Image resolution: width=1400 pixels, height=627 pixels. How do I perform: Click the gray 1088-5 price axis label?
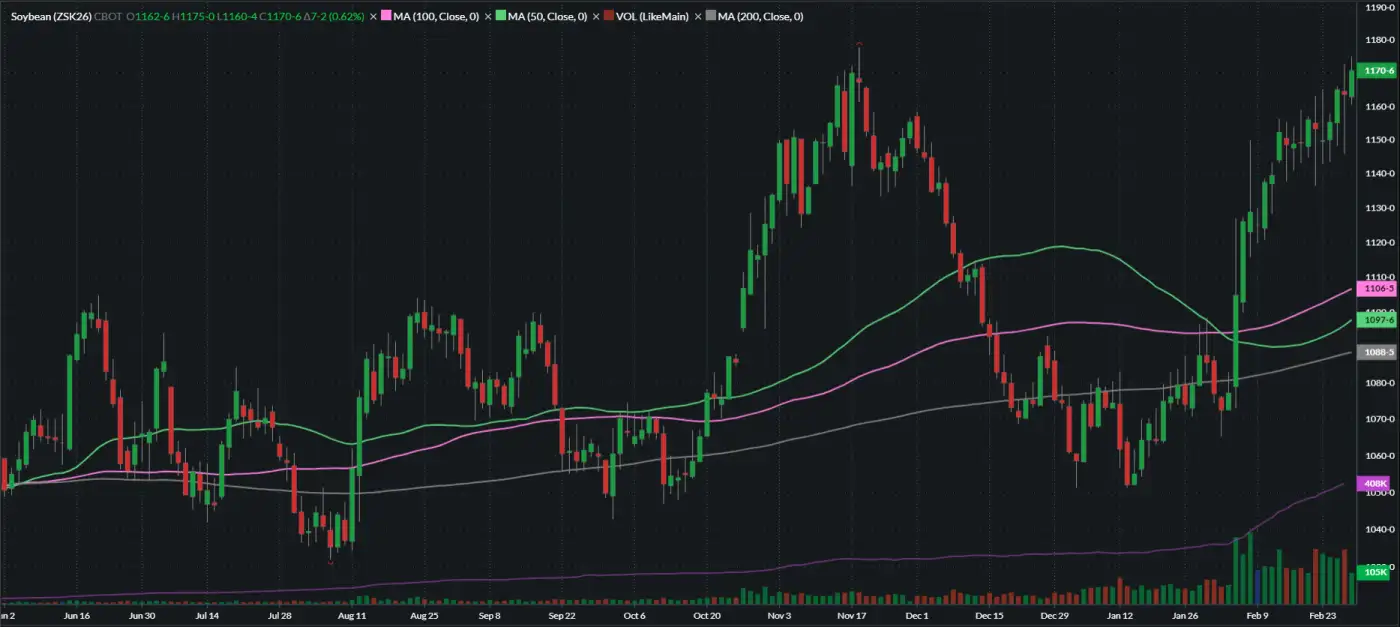[x=1379, y=352]
